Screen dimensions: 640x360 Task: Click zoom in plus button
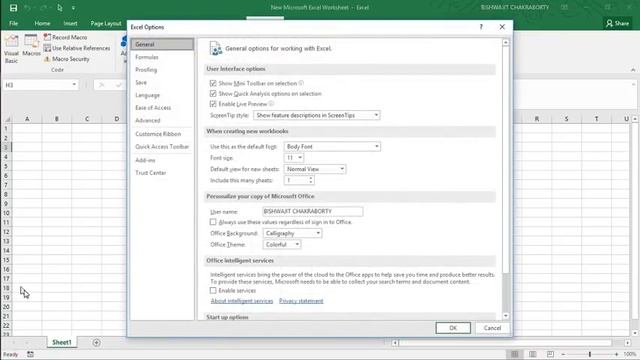[616, 354]
